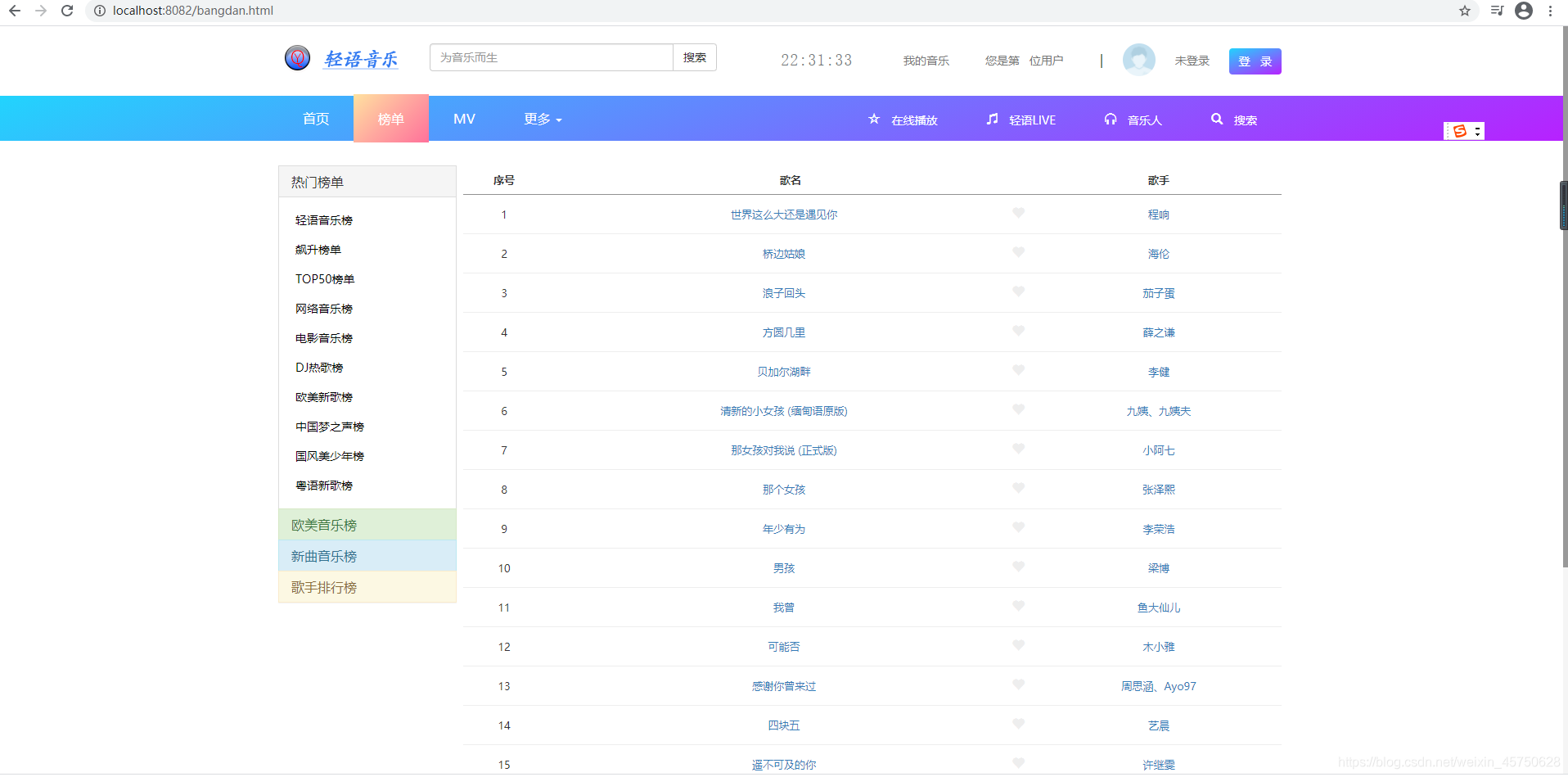
Task: Like song 感谢你曾来过 with heart
Action: pos(1018,684)
